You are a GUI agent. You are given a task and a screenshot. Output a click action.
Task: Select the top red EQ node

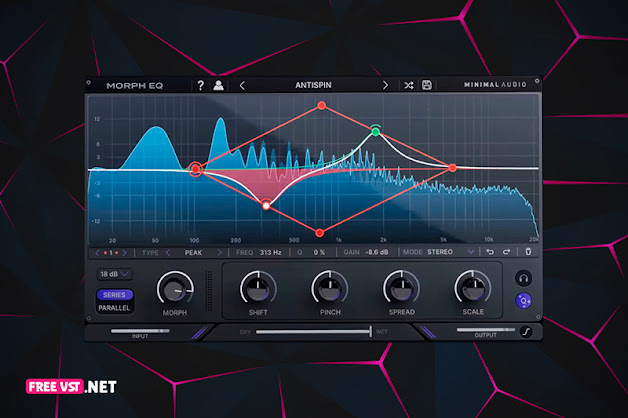pyautogui.click(x=322, y=105)
